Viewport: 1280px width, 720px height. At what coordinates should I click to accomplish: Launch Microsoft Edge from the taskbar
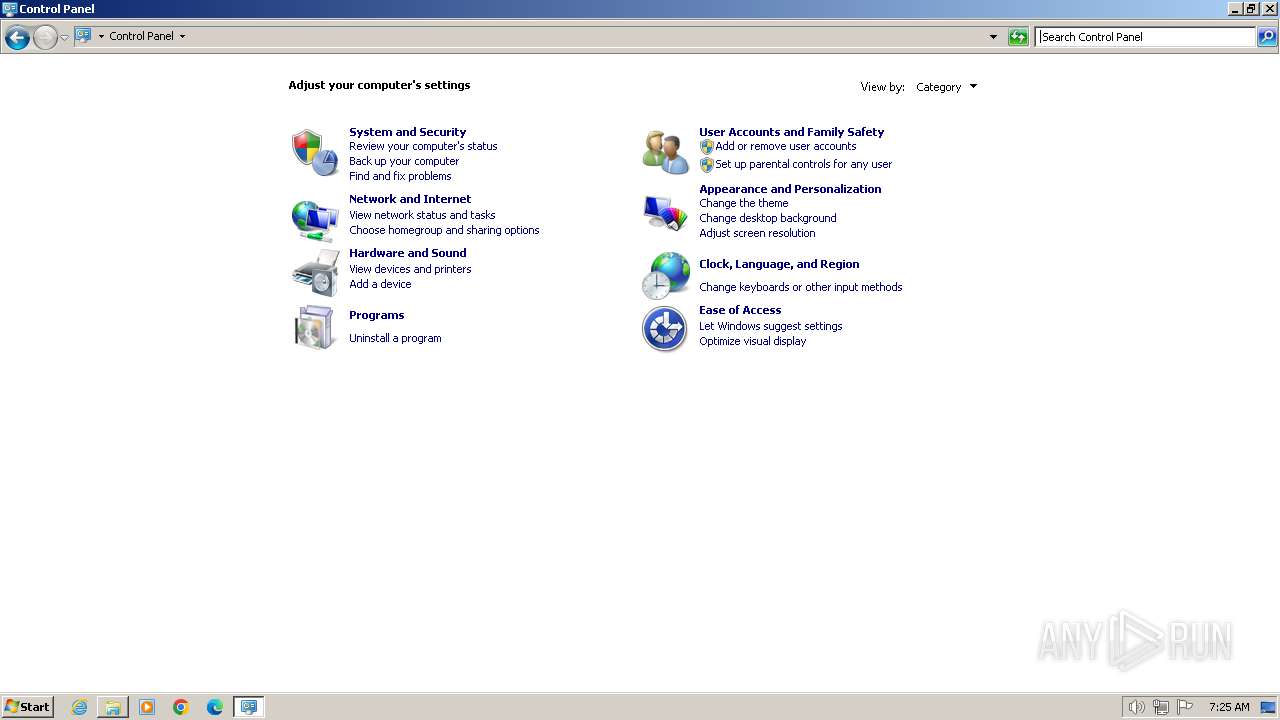click(215, 707)
